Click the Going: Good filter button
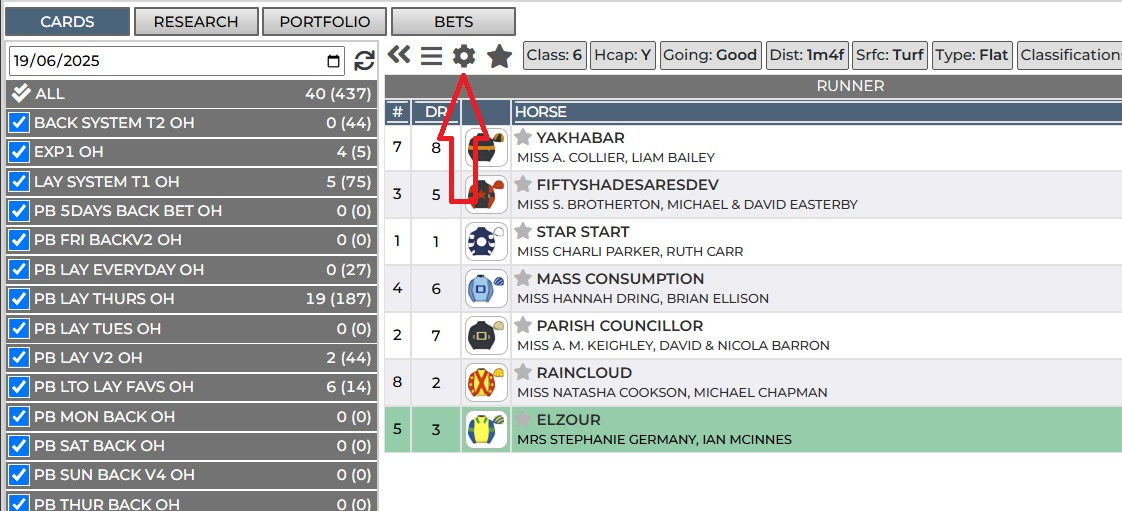The width and height of the screenshot is (1122, 511). [711, 55]
